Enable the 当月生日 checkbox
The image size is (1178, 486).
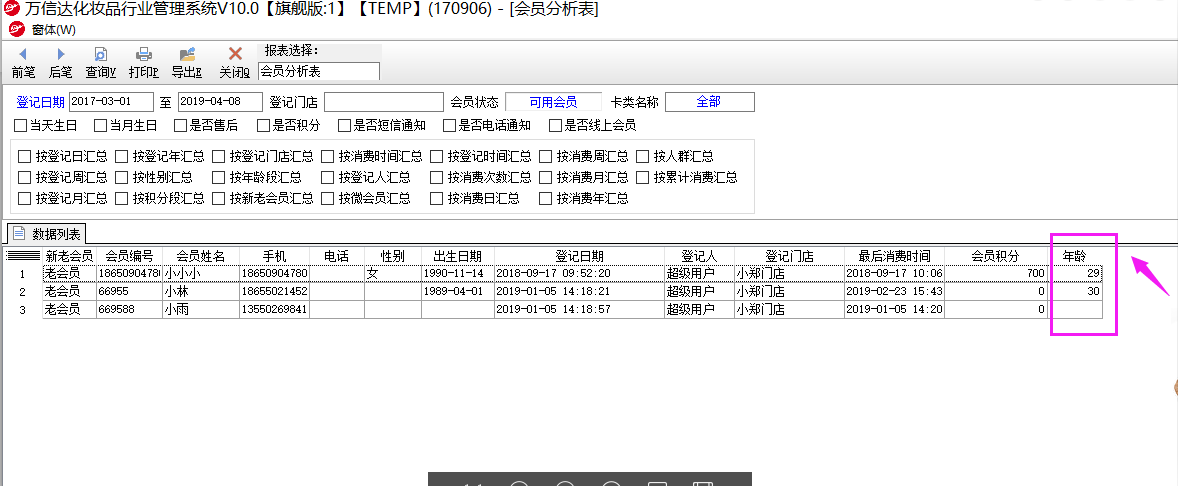(100, 125)
